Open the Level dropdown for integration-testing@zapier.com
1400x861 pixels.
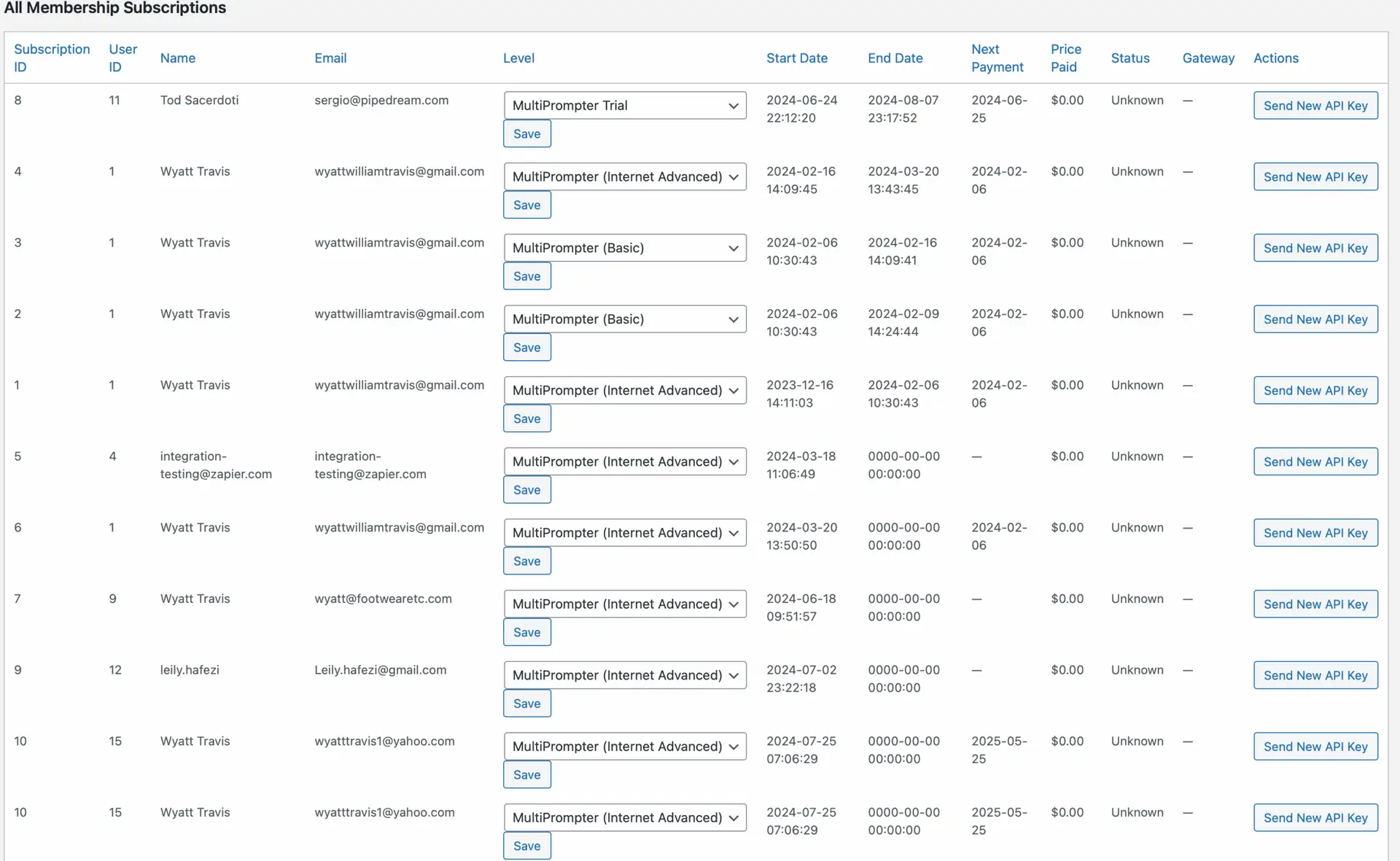coord(624,461)
